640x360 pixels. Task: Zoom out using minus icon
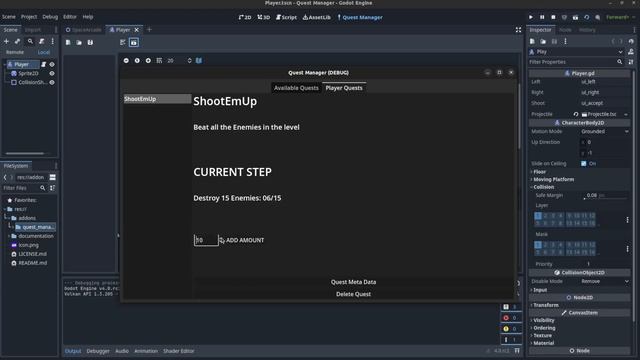click(x=126, y=60)
